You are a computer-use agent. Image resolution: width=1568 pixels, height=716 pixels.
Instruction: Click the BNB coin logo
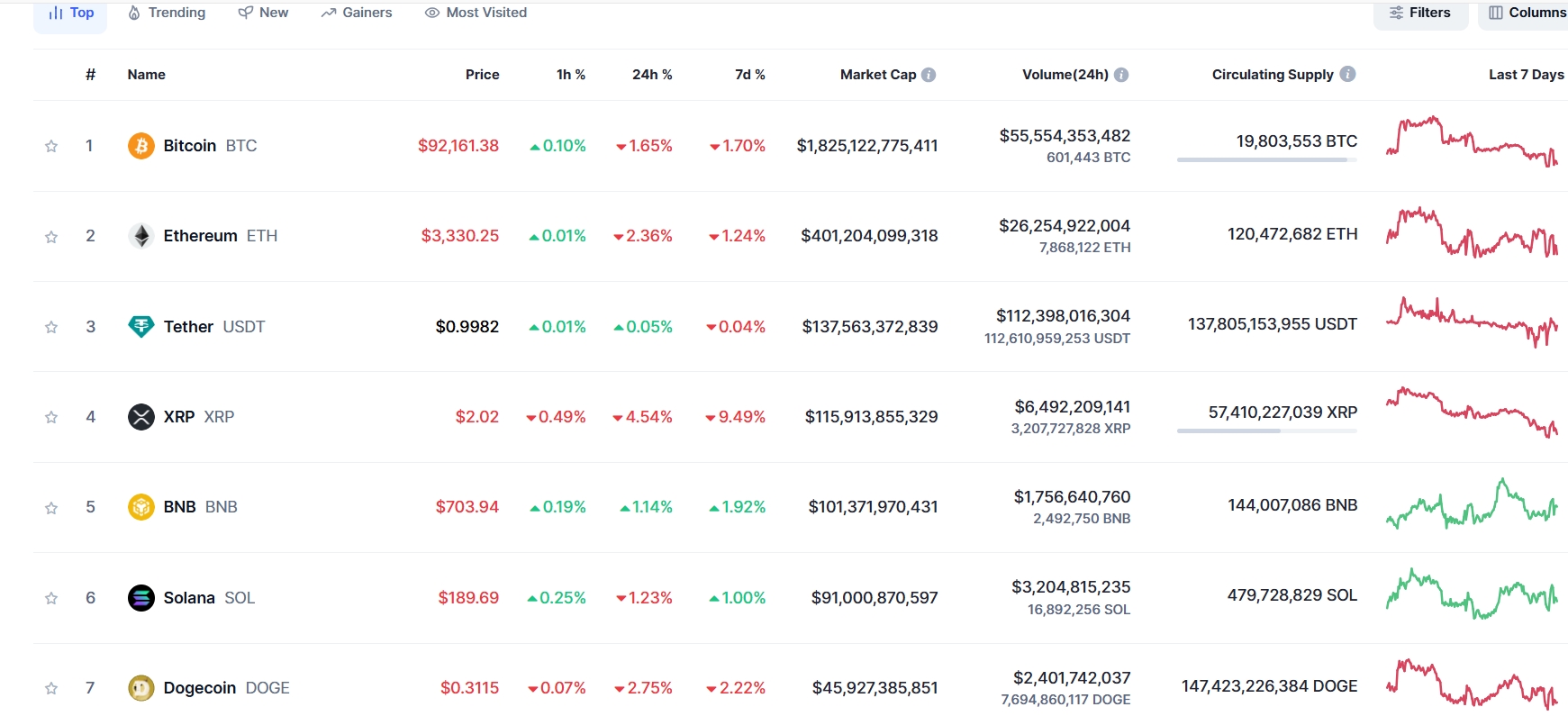pos(141,507)
